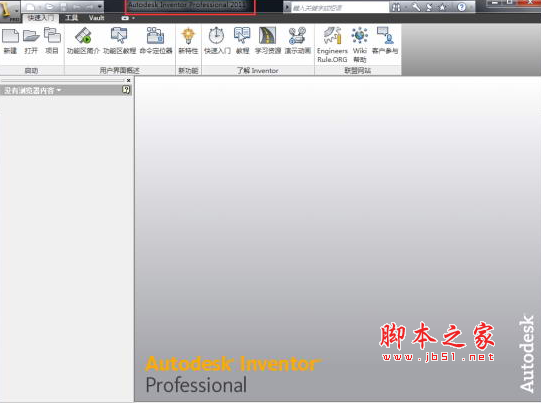Screen dimensions: 541x403
Task: Click the New Features (新特性) lightbulb icon
Action: [x=188, y=36]
